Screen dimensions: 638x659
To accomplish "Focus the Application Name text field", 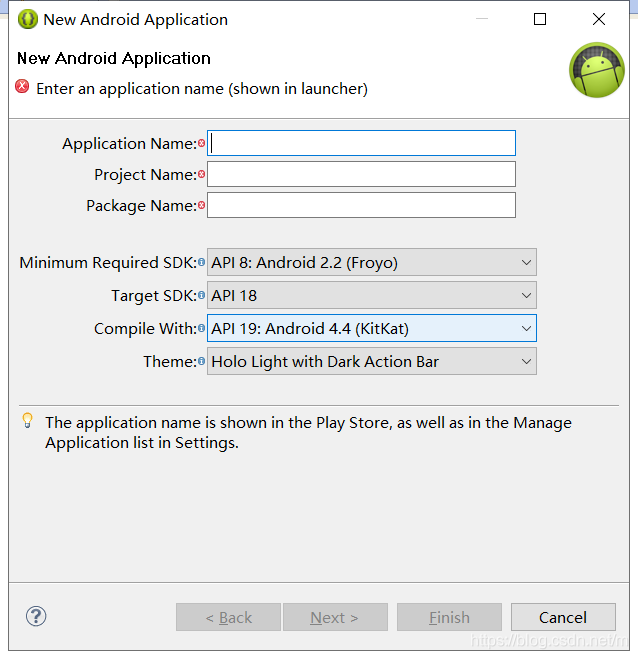I will tap(361, 143).
